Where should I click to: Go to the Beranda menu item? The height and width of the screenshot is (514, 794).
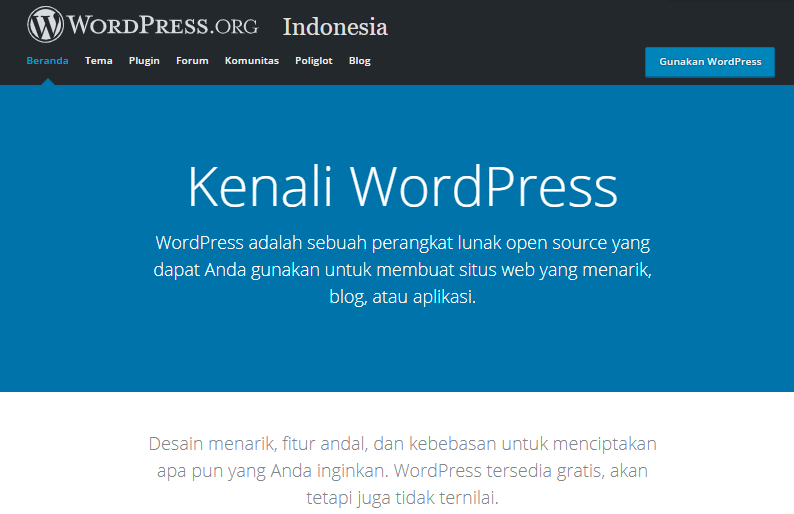tap(47, 61)
